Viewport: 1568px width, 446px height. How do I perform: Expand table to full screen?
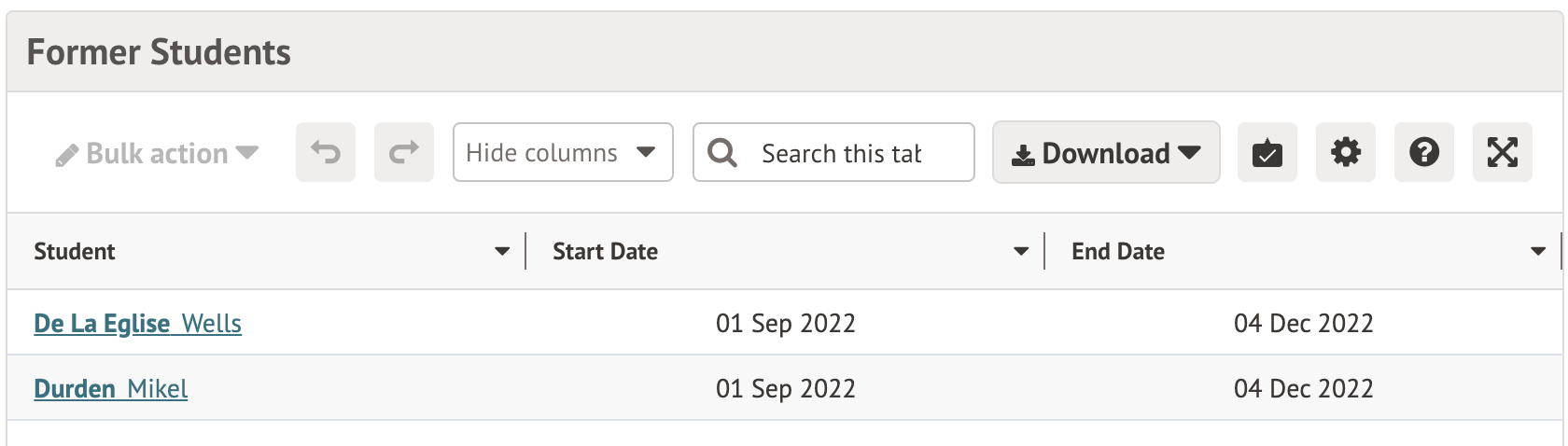coord(1502,152)
